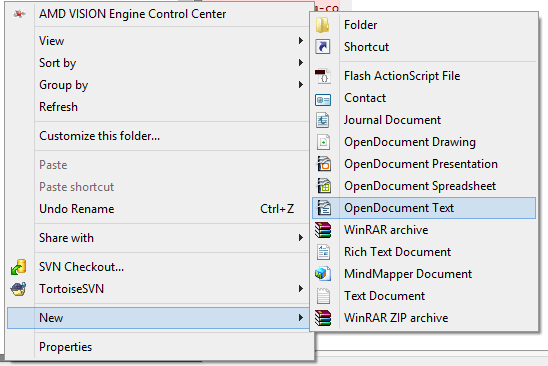Viewport: 548px width, 366px height.
Task: Expand the New submenu arrow
Action: tap(301, 318)
